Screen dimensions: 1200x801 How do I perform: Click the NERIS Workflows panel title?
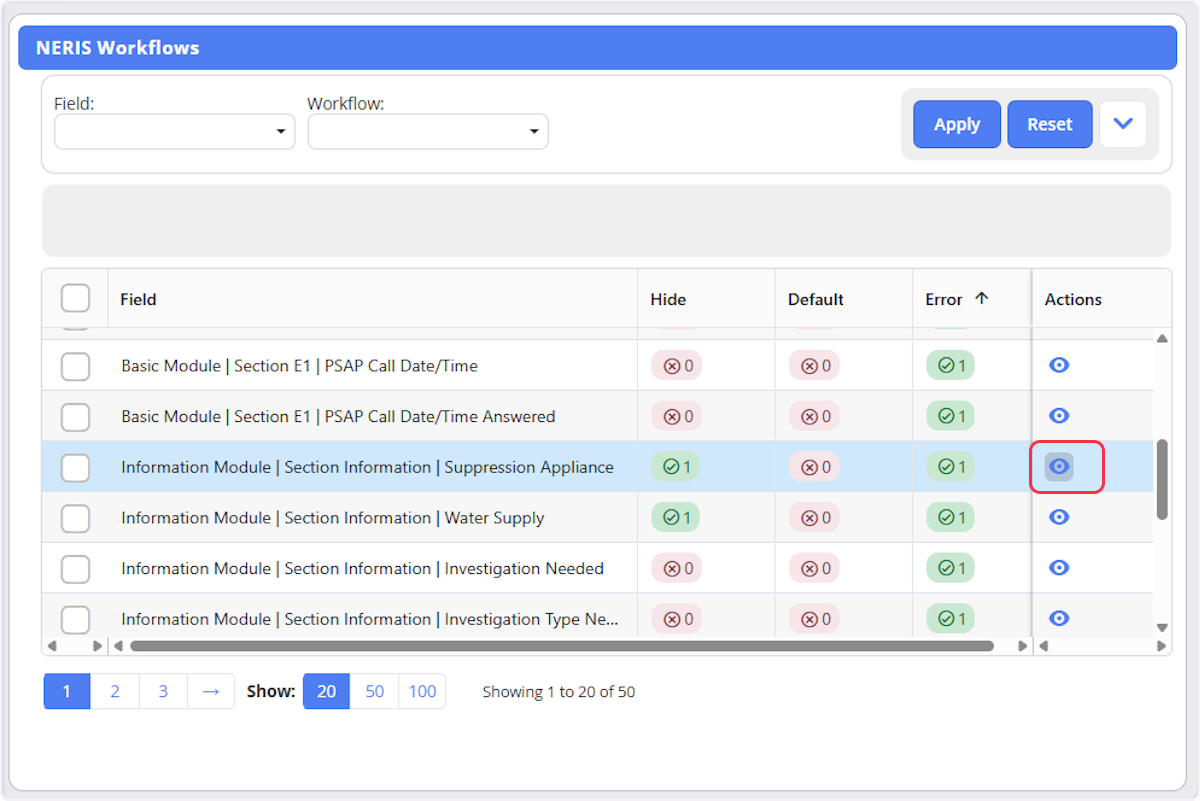pos(118,47)
